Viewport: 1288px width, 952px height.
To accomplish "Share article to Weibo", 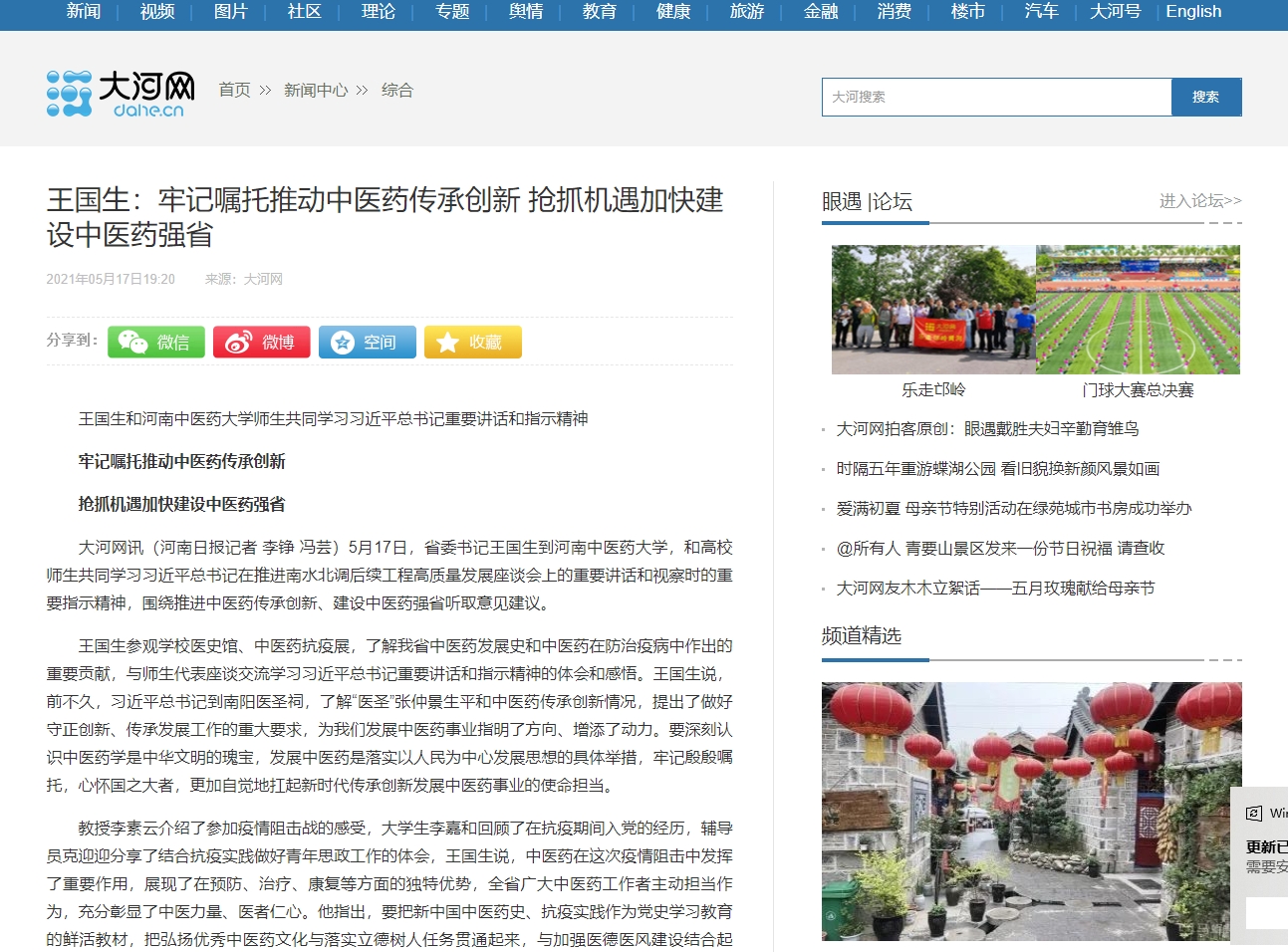I will 262,342.
